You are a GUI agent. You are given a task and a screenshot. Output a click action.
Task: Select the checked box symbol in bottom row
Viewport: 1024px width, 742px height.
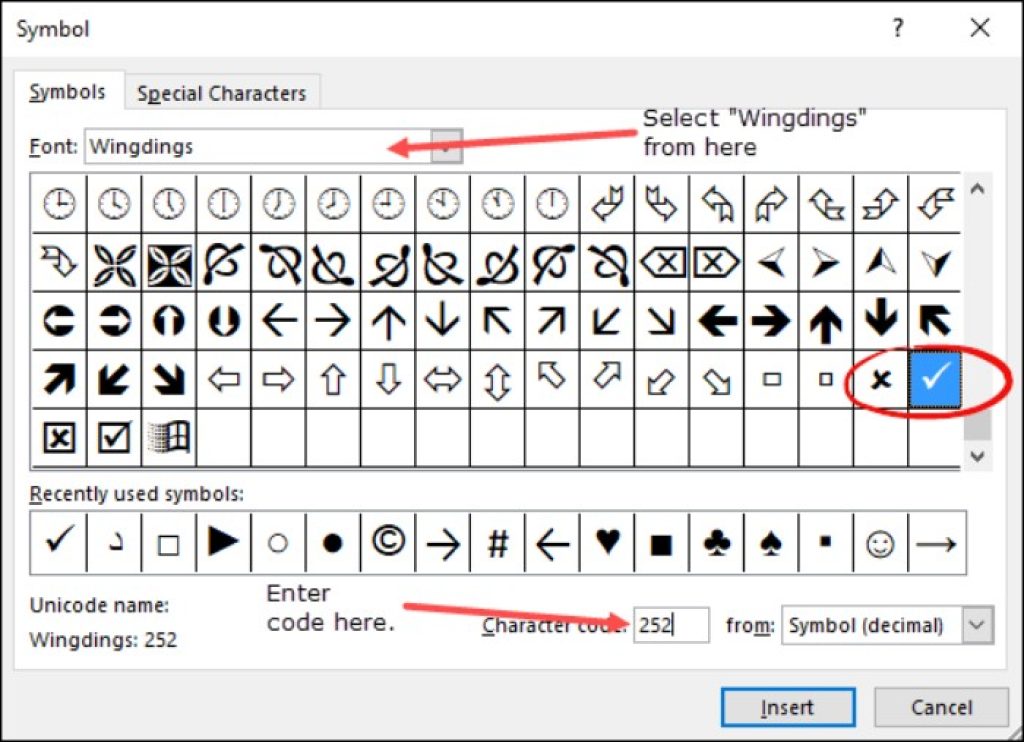click(113, 436)
